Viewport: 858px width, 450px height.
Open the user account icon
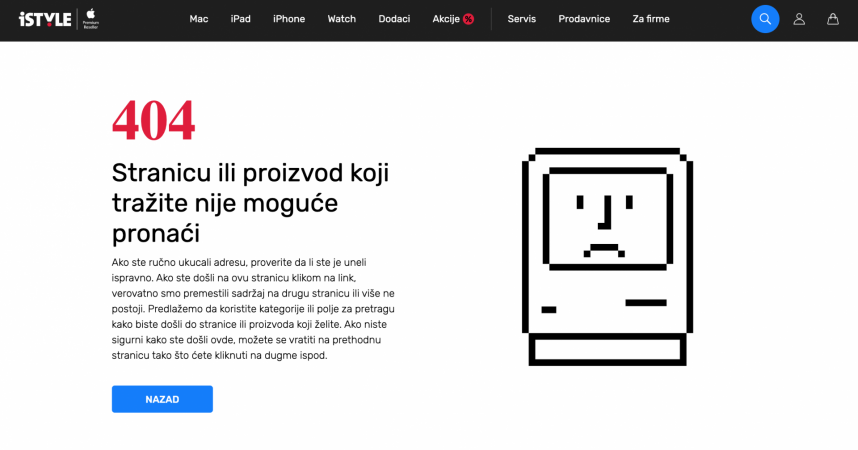tap(799, 19)
